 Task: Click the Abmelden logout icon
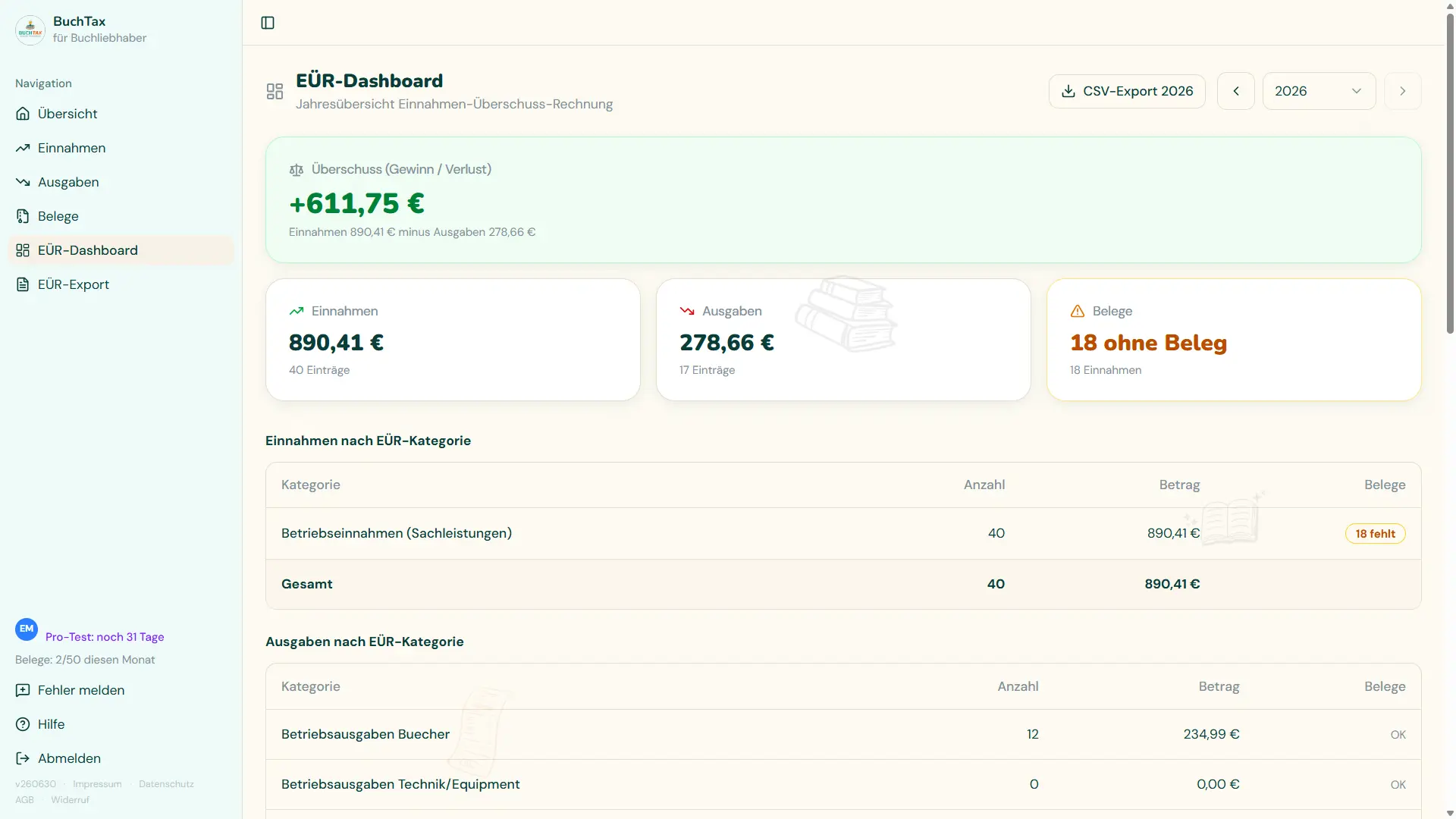(x=23, y=758)
